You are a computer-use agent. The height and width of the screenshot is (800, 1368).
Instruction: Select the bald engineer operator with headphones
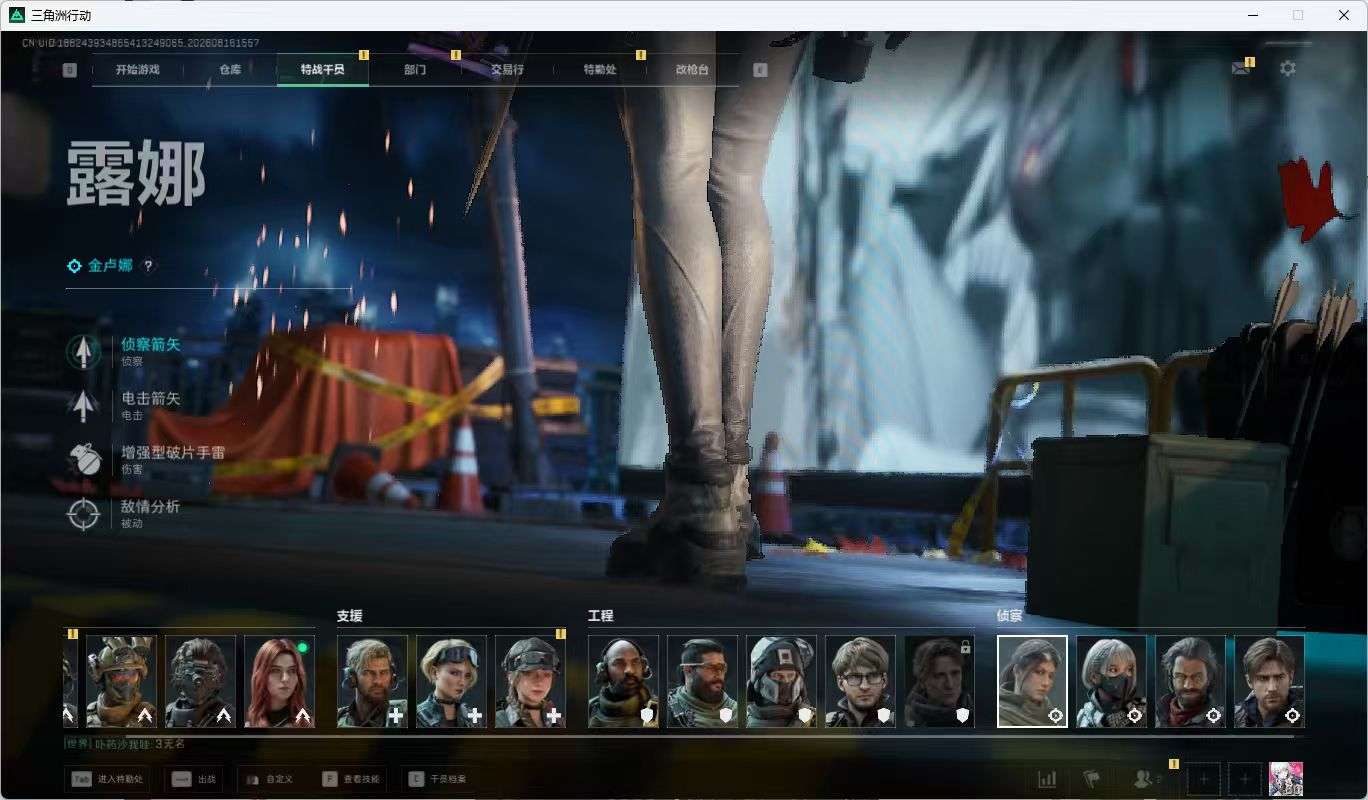coord(623,681)
